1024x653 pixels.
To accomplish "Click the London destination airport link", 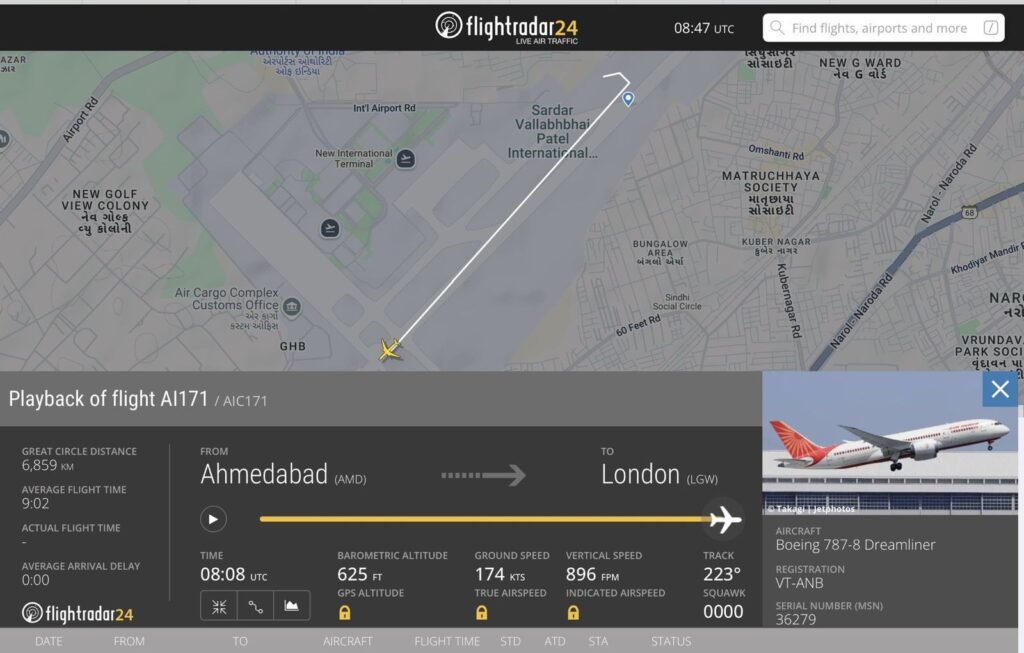I will click(x=641, y=475).
